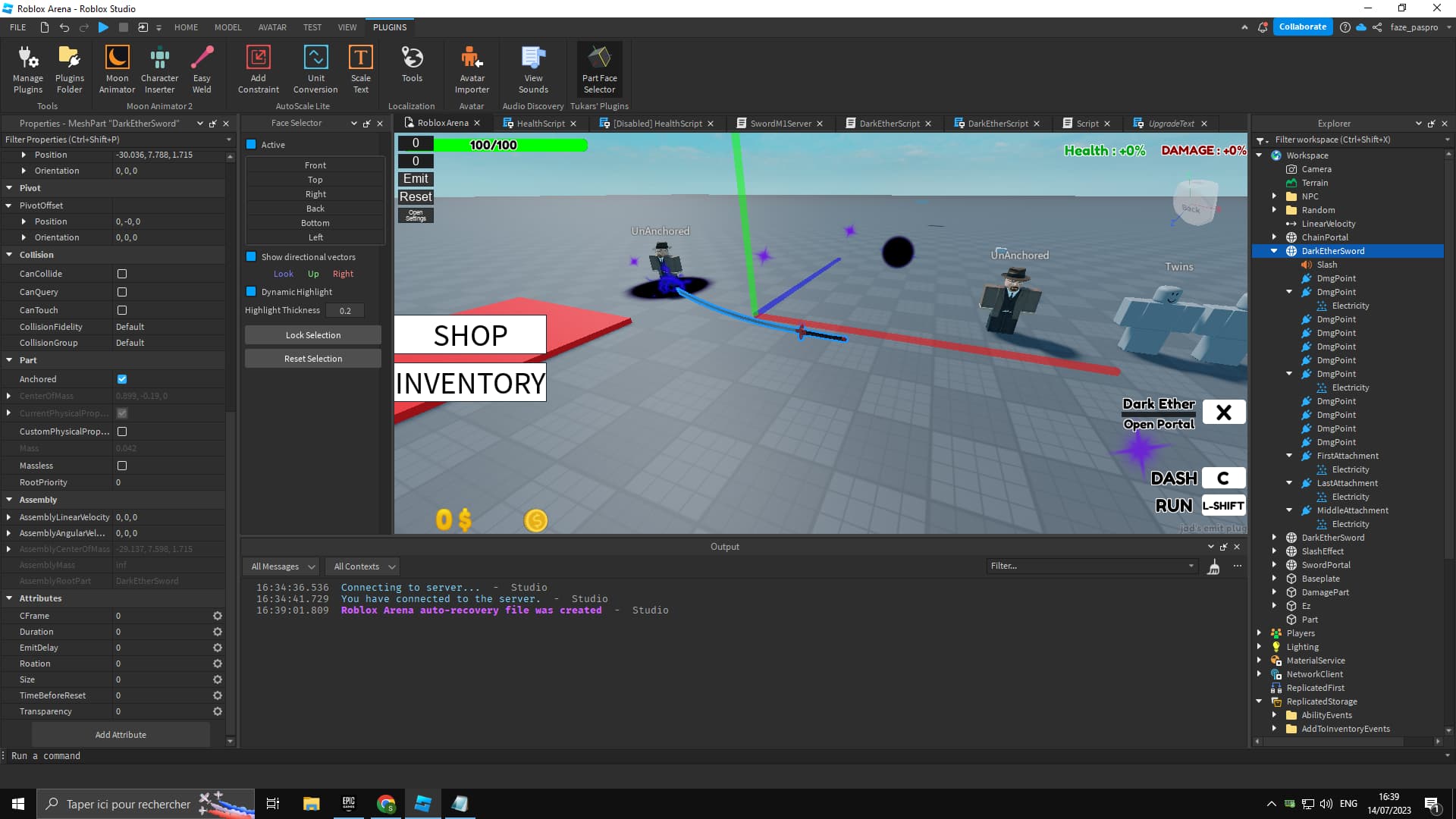
Task: Click the undo arrow in quick access bar
Action: coord(64,27)
